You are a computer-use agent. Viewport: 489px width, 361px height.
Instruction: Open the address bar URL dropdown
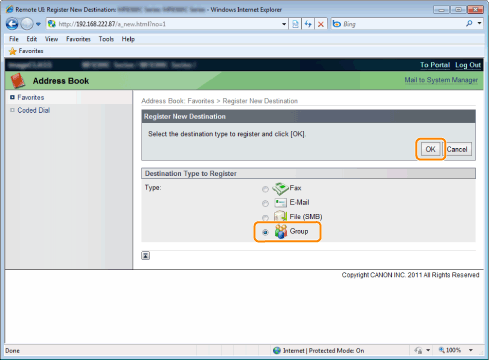coord(284,24)
